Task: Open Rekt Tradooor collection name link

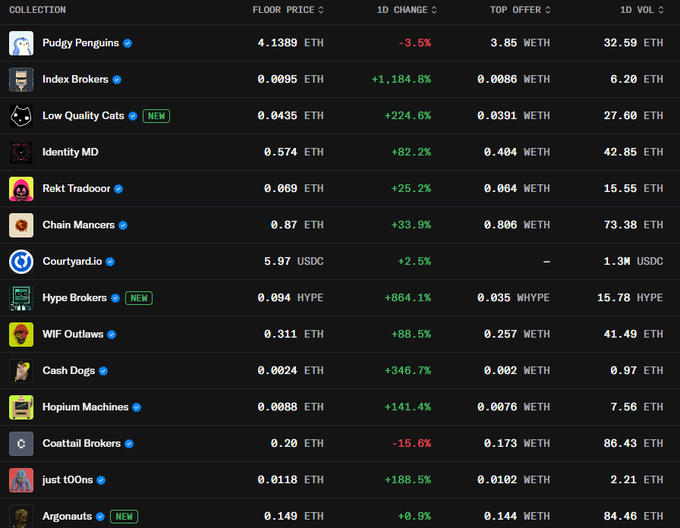Action: tap(76, 189)
